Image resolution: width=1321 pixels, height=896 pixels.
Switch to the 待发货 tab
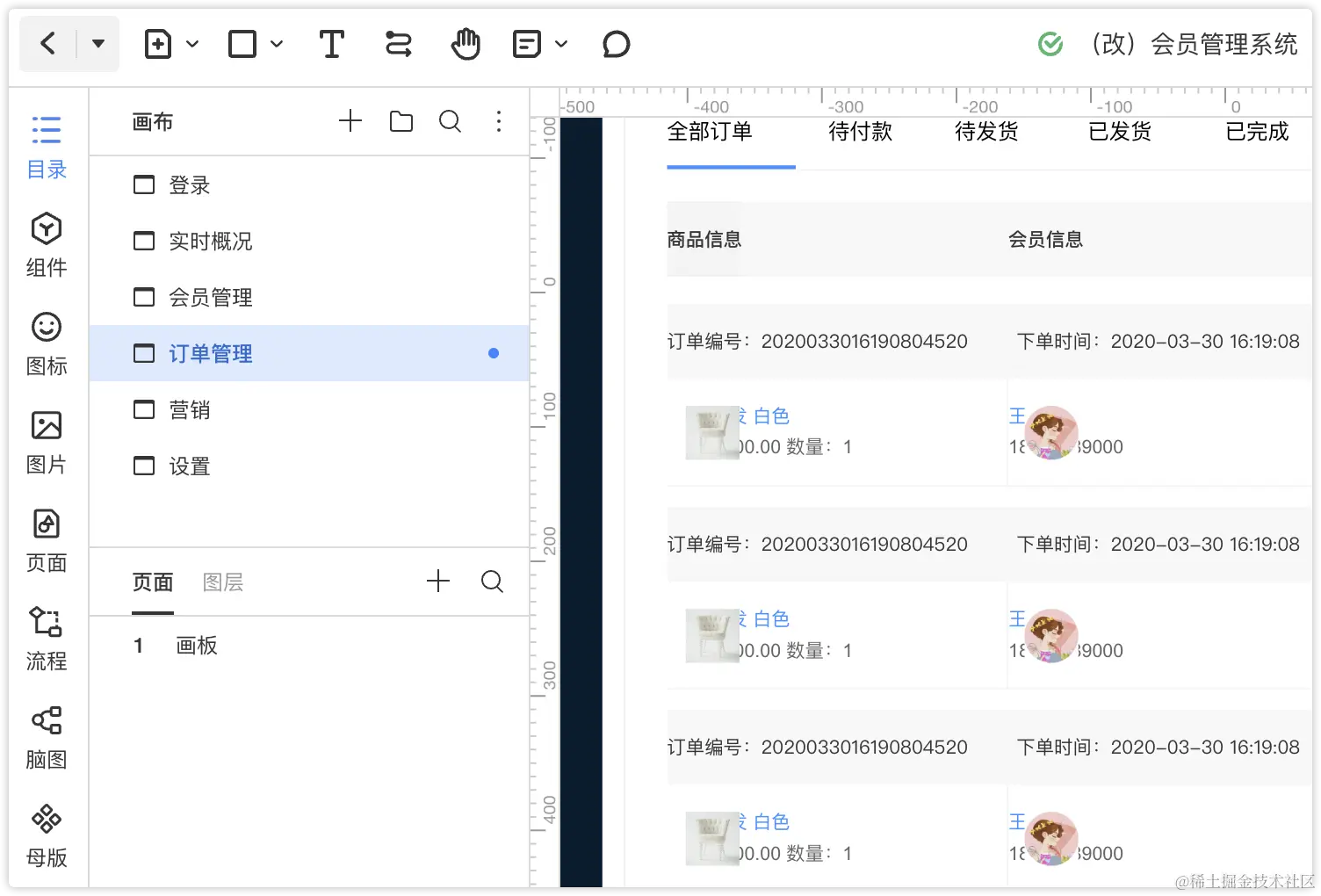[987, 132]
